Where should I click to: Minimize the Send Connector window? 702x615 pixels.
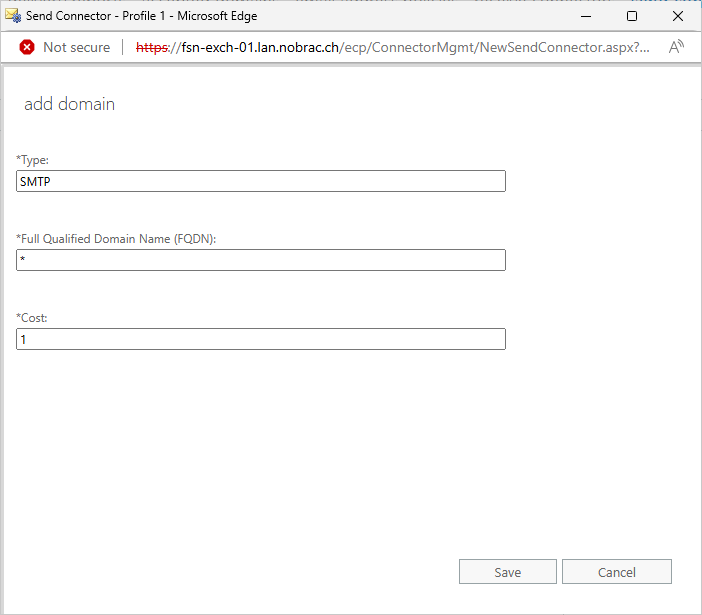pyautogui.click(x=586, y=16)
